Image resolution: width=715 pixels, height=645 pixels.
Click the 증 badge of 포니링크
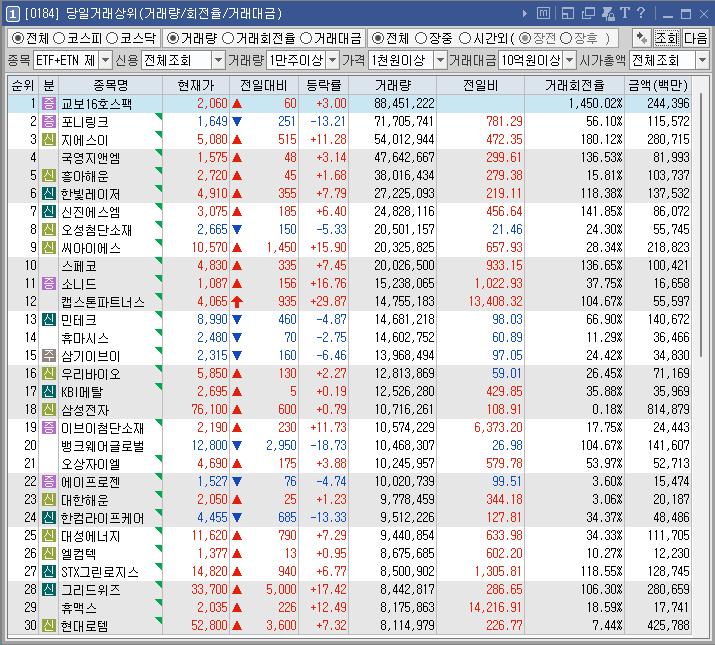pyautogui.click(x=49, y=121)
